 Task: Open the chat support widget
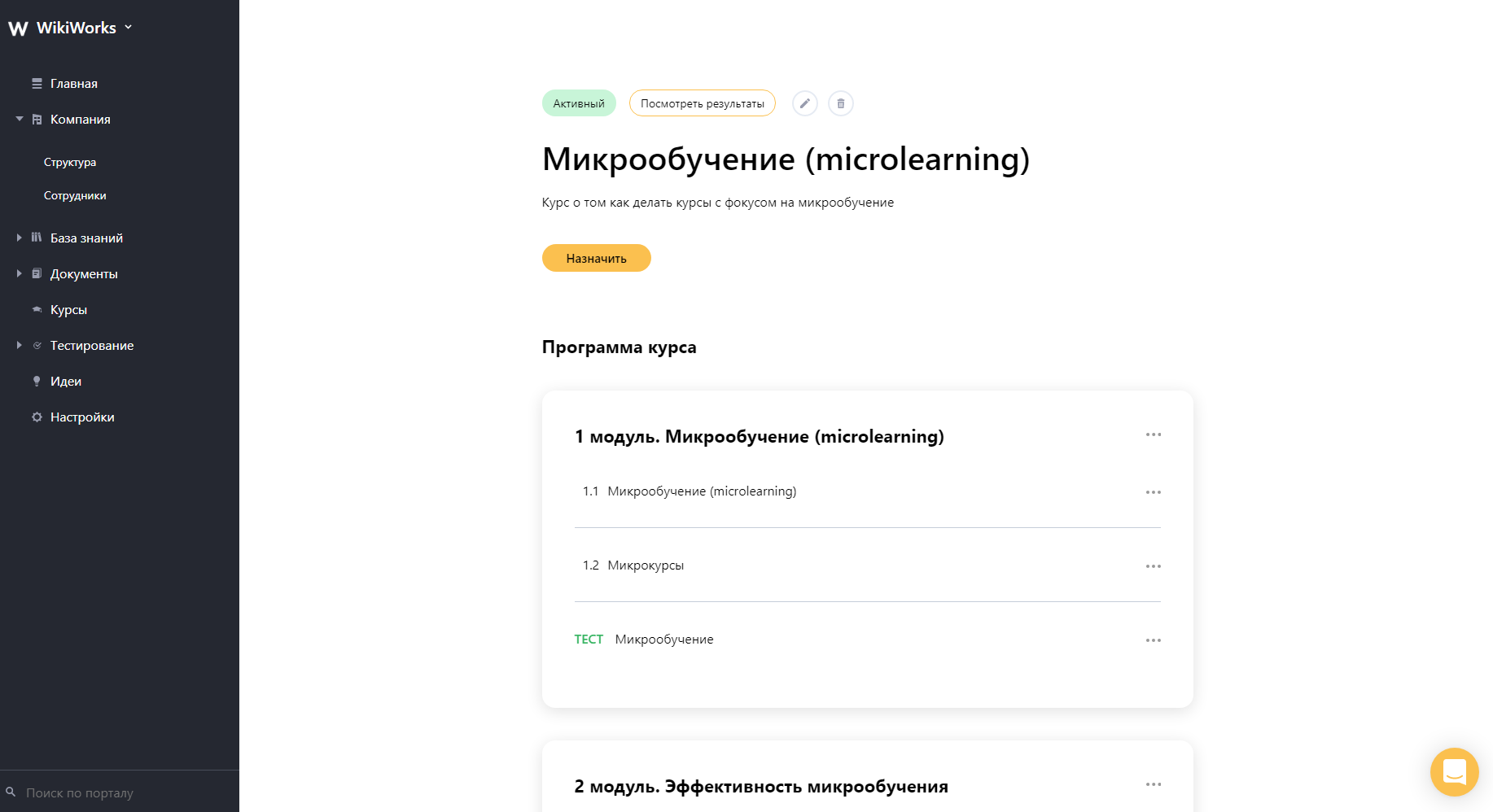point(1455,772)
